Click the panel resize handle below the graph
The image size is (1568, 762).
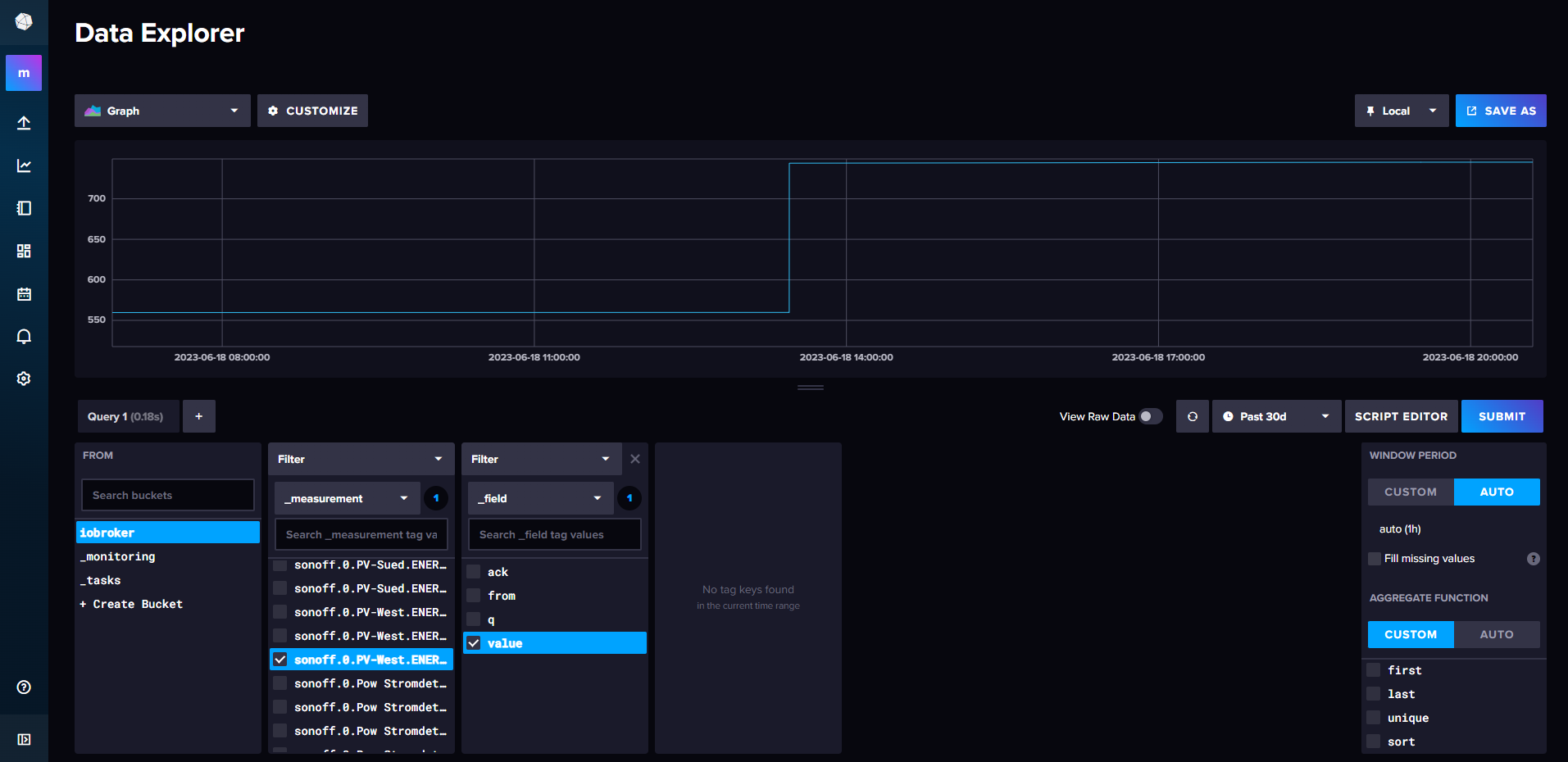tap(811, 388)
